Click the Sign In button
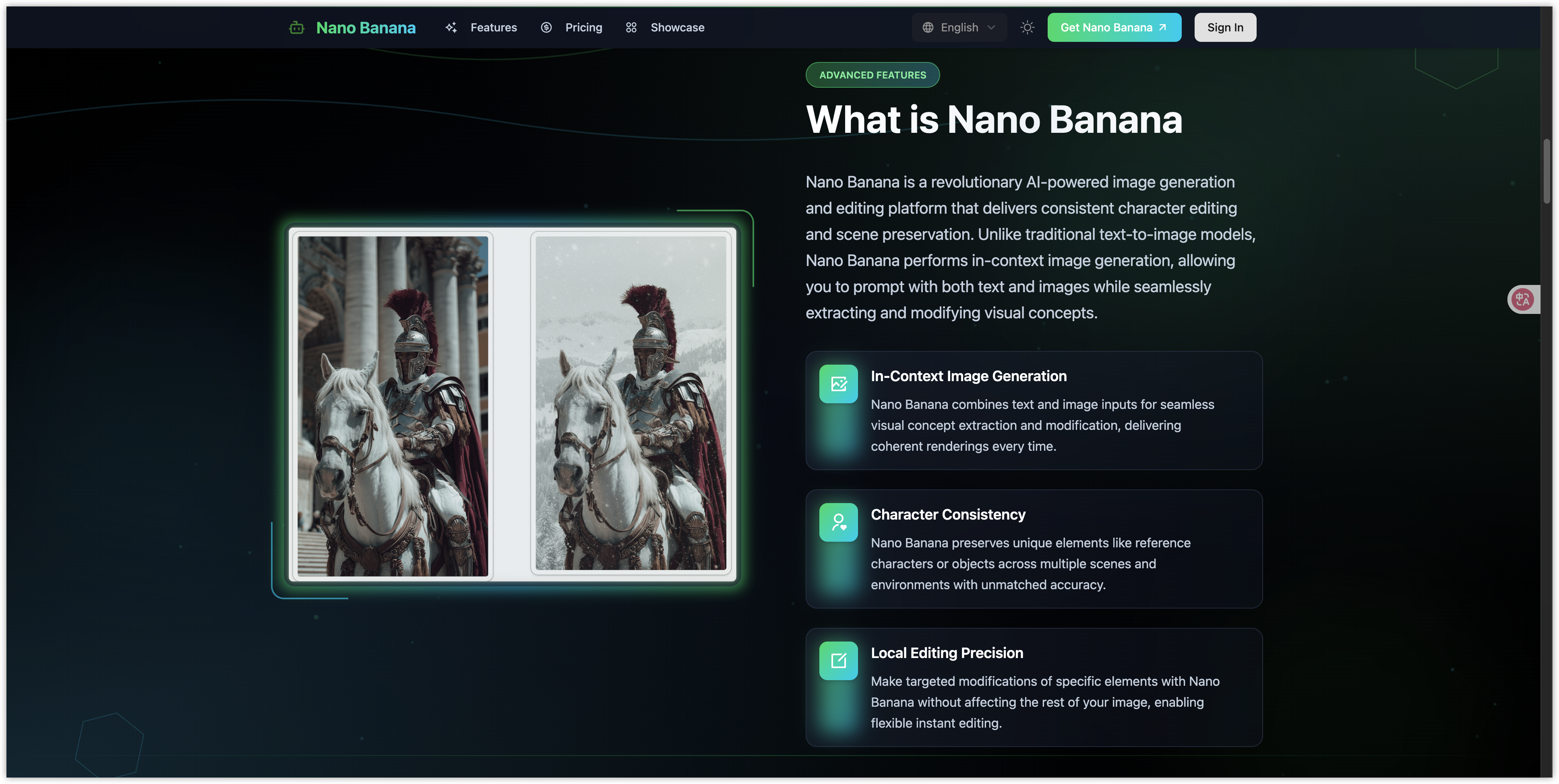This screenshot has width=1559, height=784. pos(1225,28)
